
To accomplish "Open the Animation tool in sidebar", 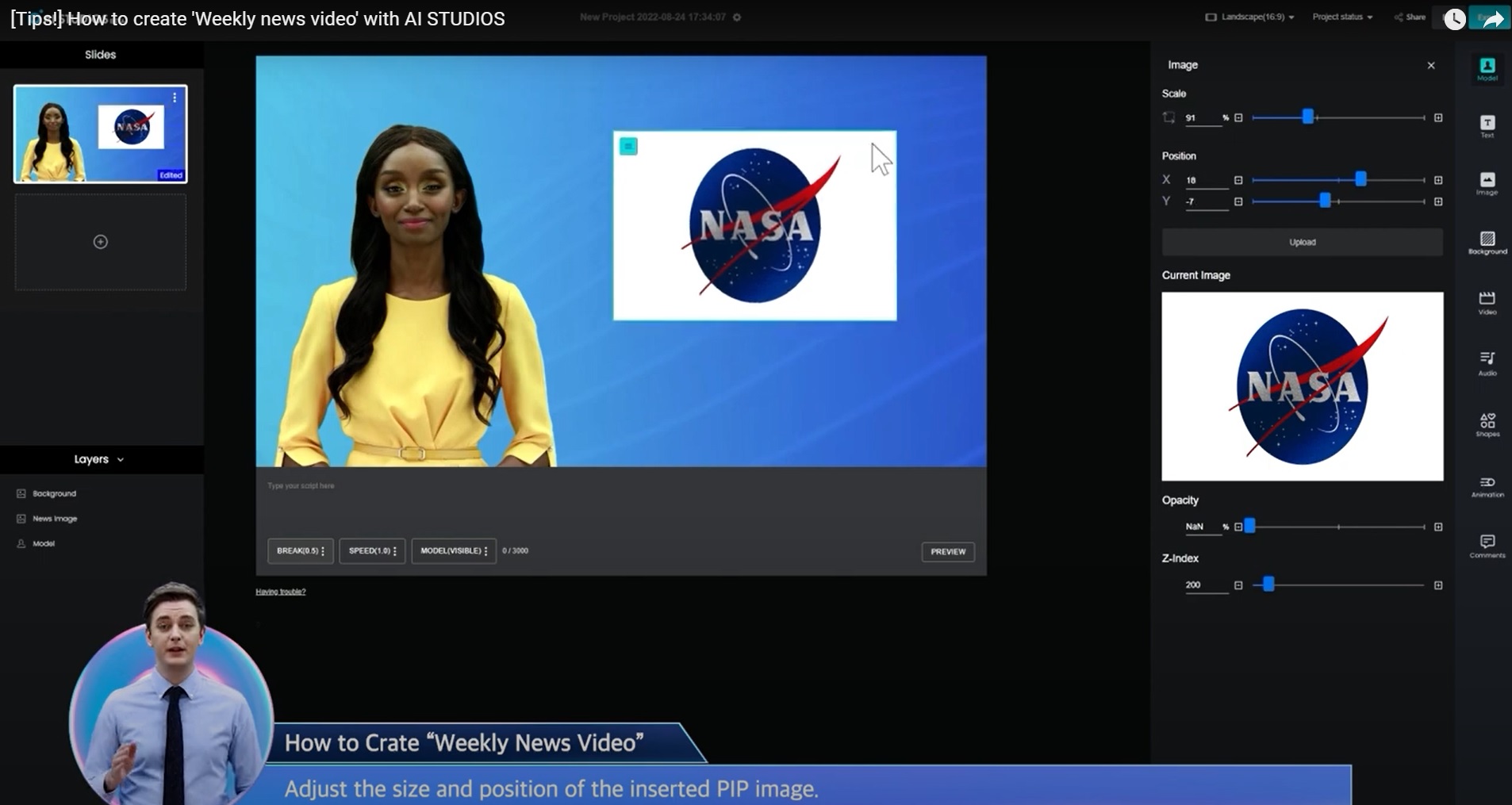I will point(1487,486).
